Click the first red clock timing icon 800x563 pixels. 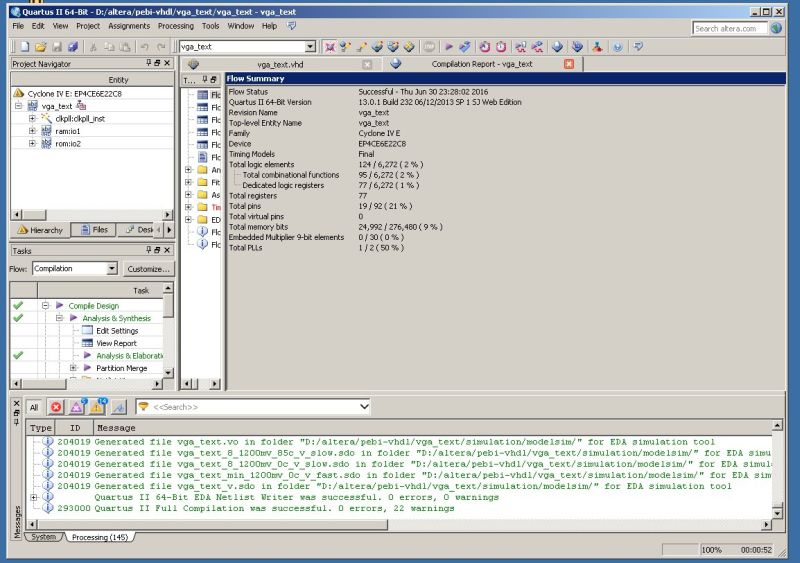coord(485,47)
